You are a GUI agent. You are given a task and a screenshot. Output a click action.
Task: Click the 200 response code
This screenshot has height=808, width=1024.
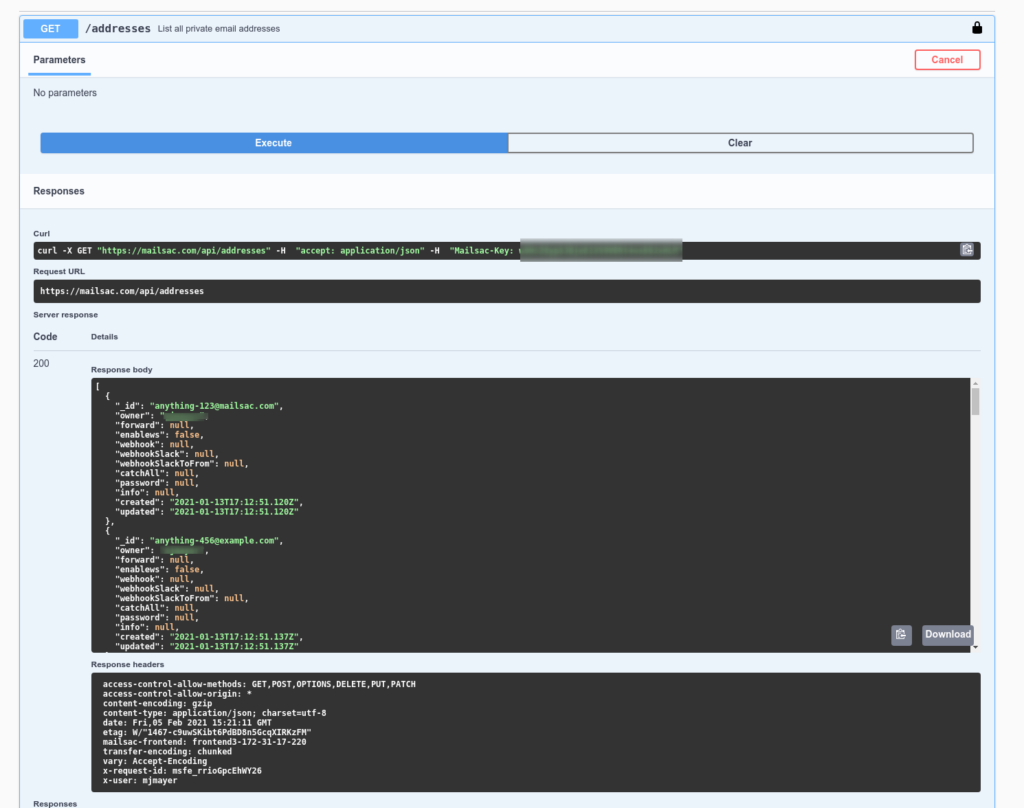tap(41, 363)
